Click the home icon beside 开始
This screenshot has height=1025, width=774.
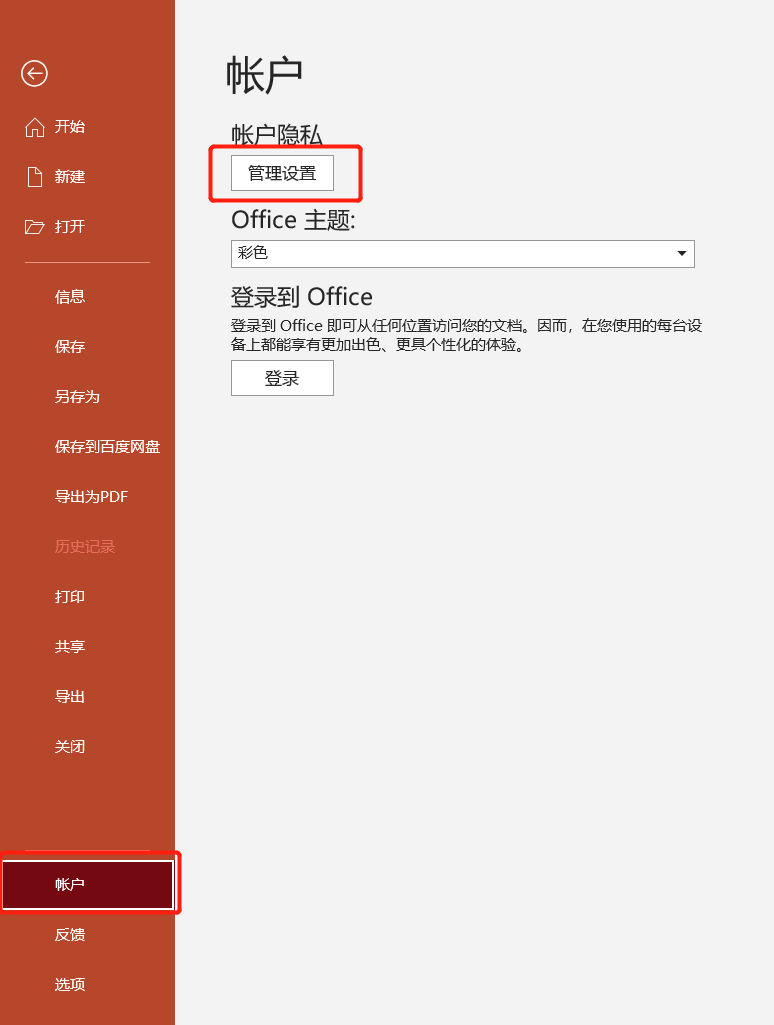35,127
